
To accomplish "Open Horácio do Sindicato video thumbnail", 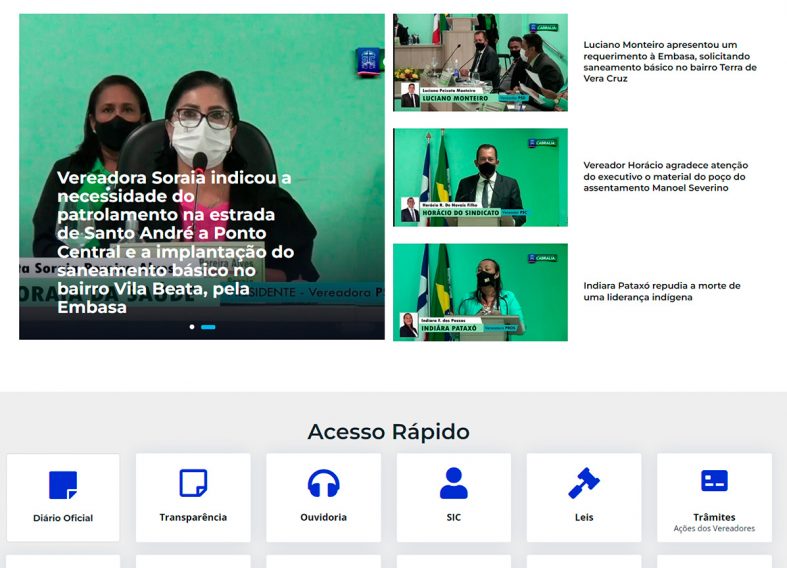I will (480, 177).
